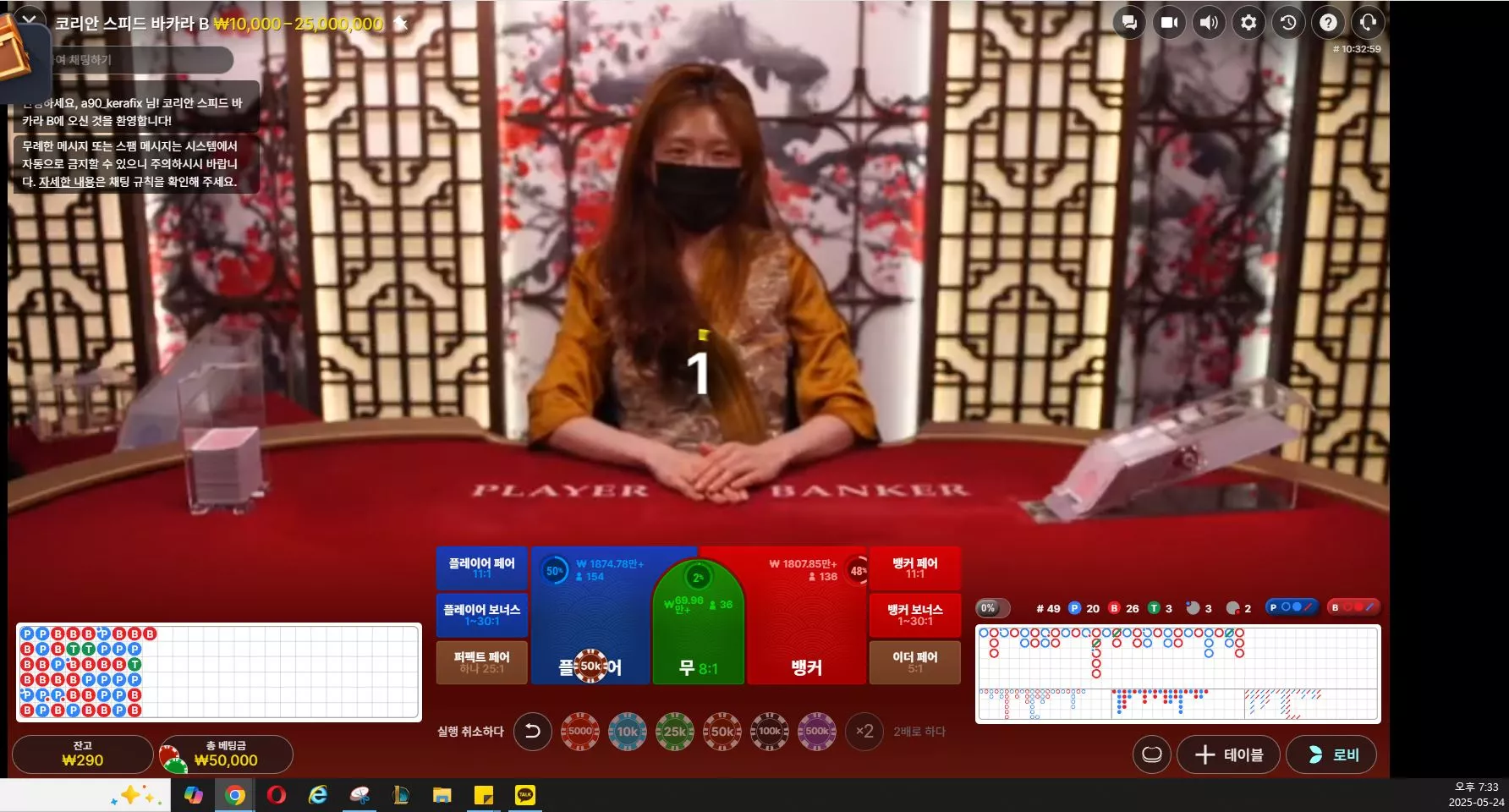Bet on 뱅커 페어 11:1
The image size is (1509, 812).
914,568
